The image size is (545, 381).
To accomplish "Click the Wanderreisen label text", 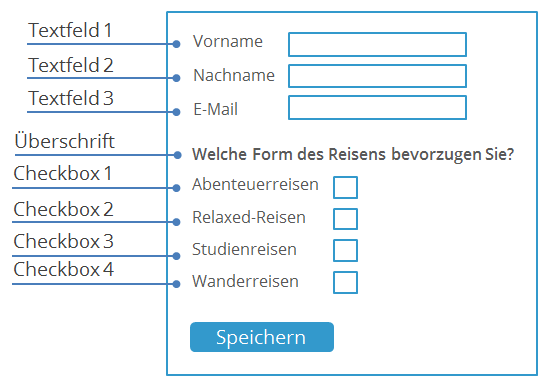I will 245,281.
